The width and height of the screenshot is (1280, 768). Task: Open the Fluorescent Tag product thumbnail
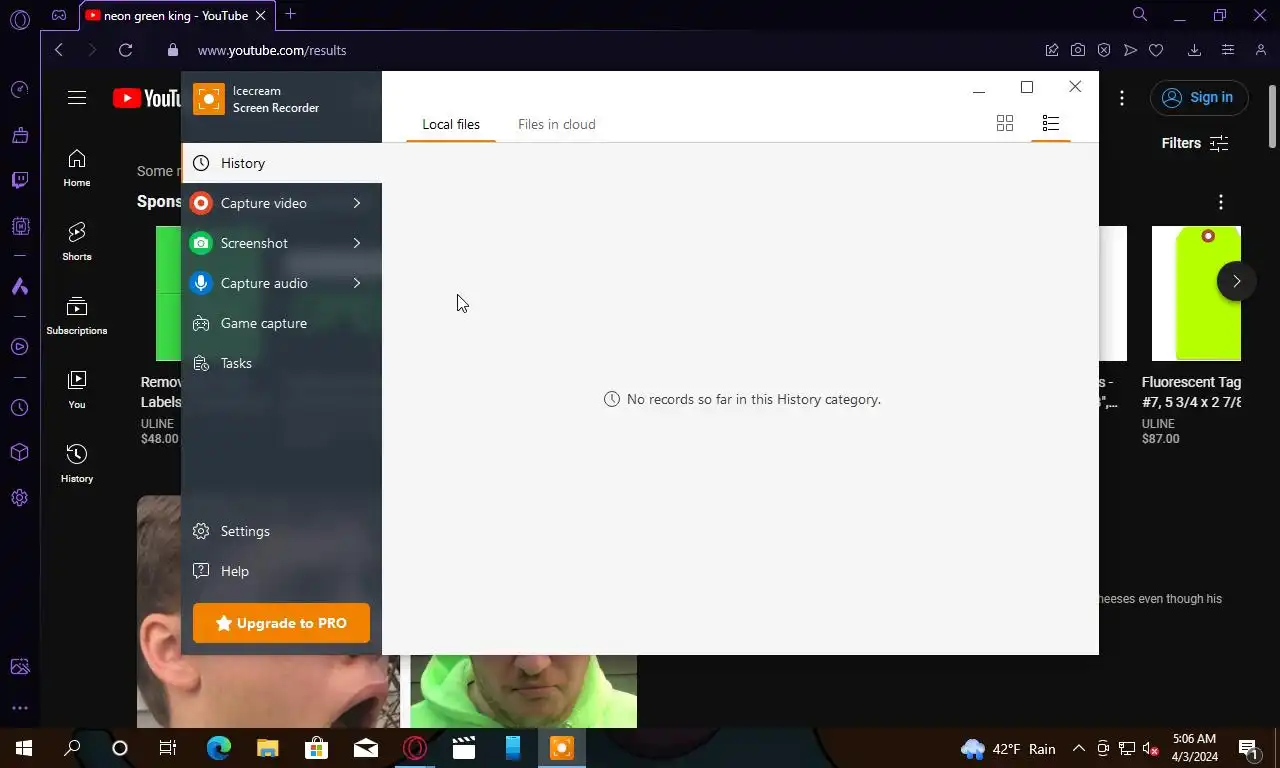coord(1196,293)
